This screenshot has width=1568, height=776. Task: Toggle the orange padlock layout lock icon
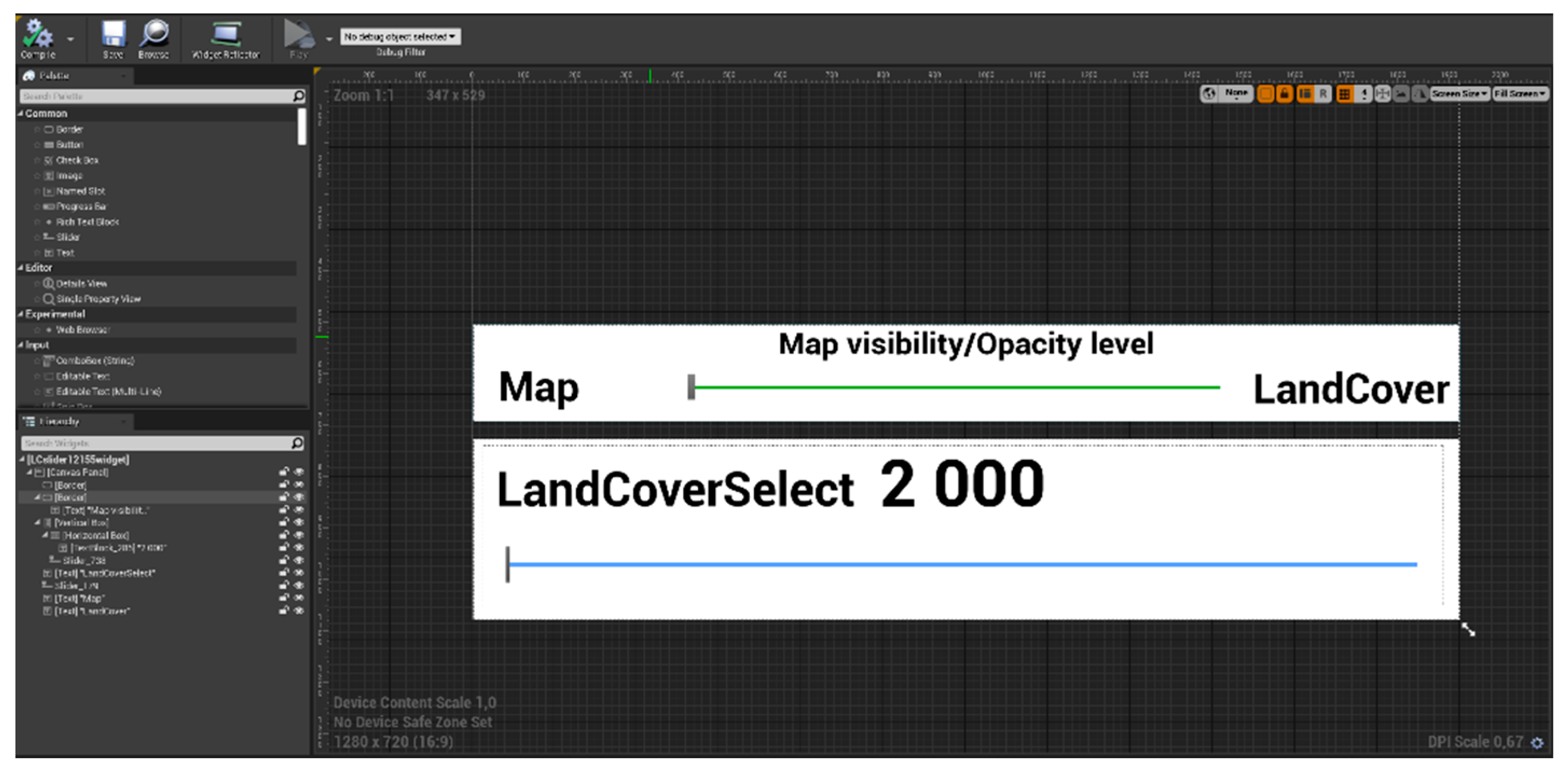[x=1284, y=94]
